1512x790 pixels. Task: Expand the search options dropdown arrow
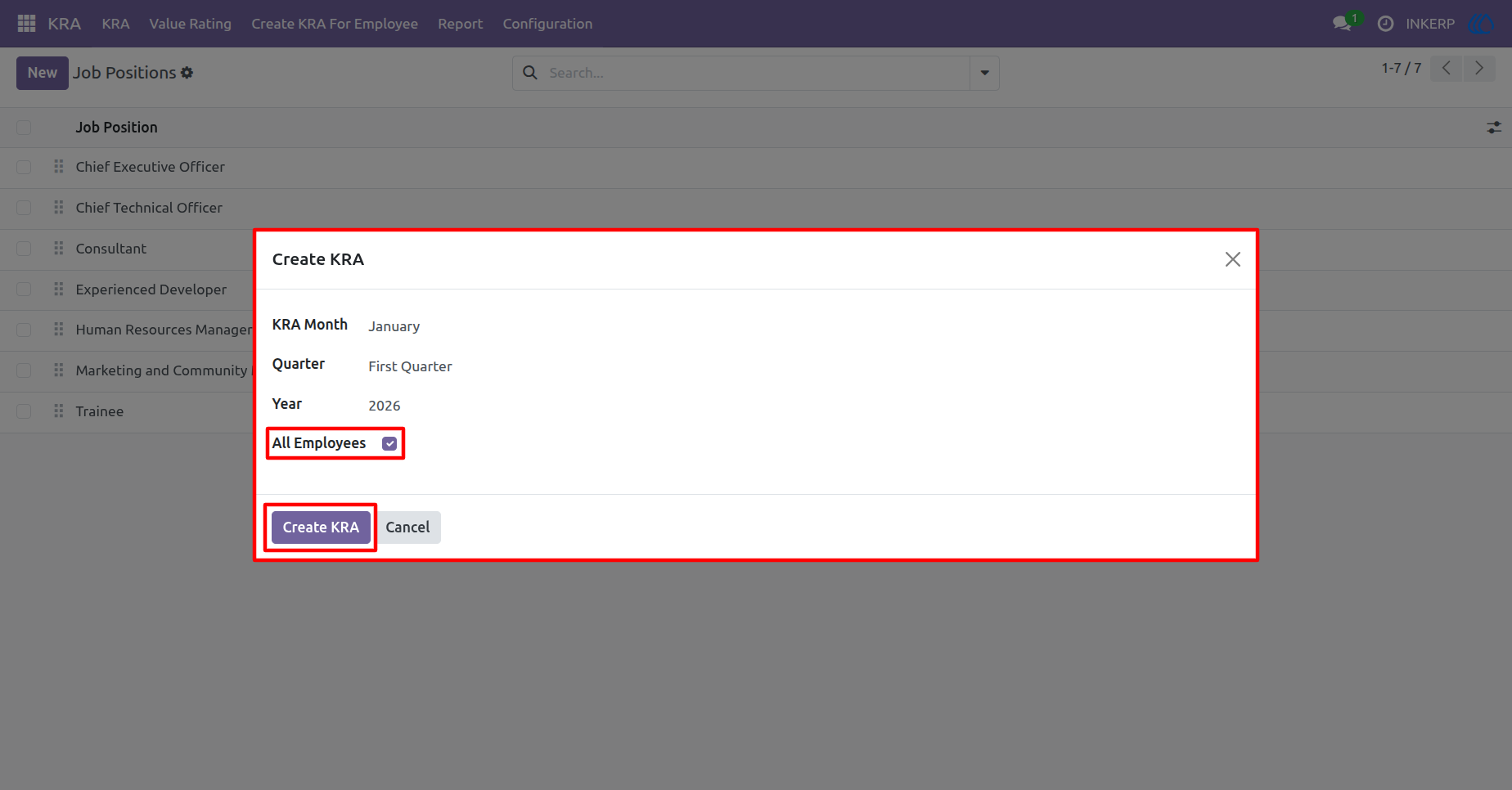(x=984, y=73)
